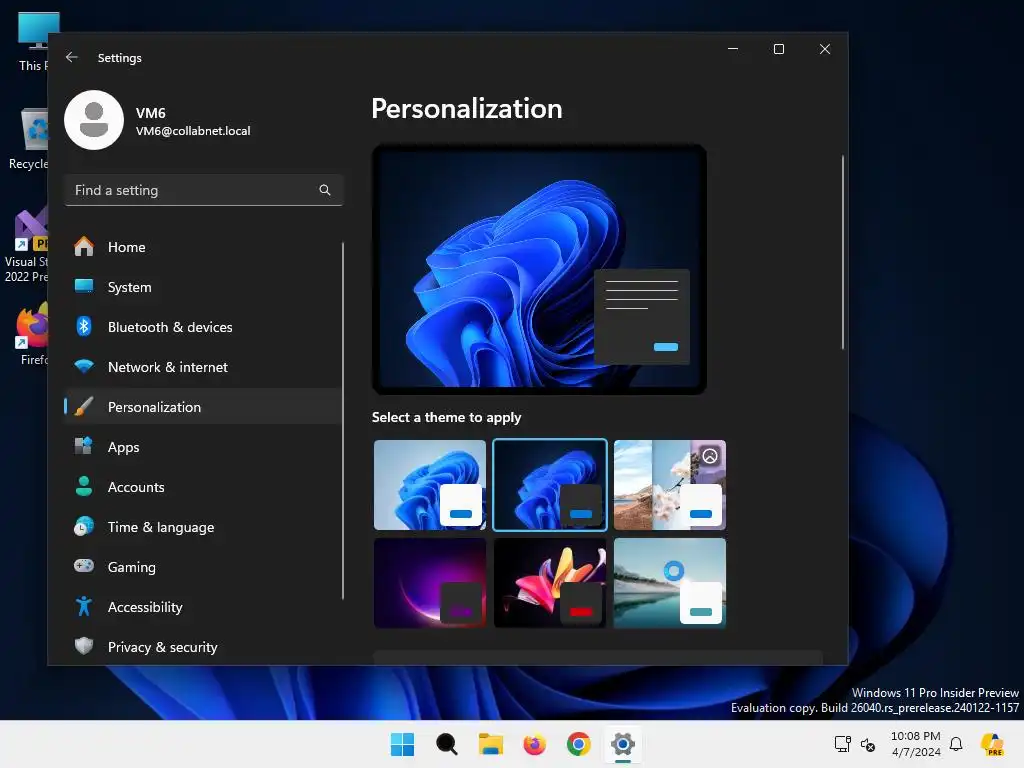Open Accounts settings category
This screenshot has height=768, width=1024.
[x=203, y=487]
